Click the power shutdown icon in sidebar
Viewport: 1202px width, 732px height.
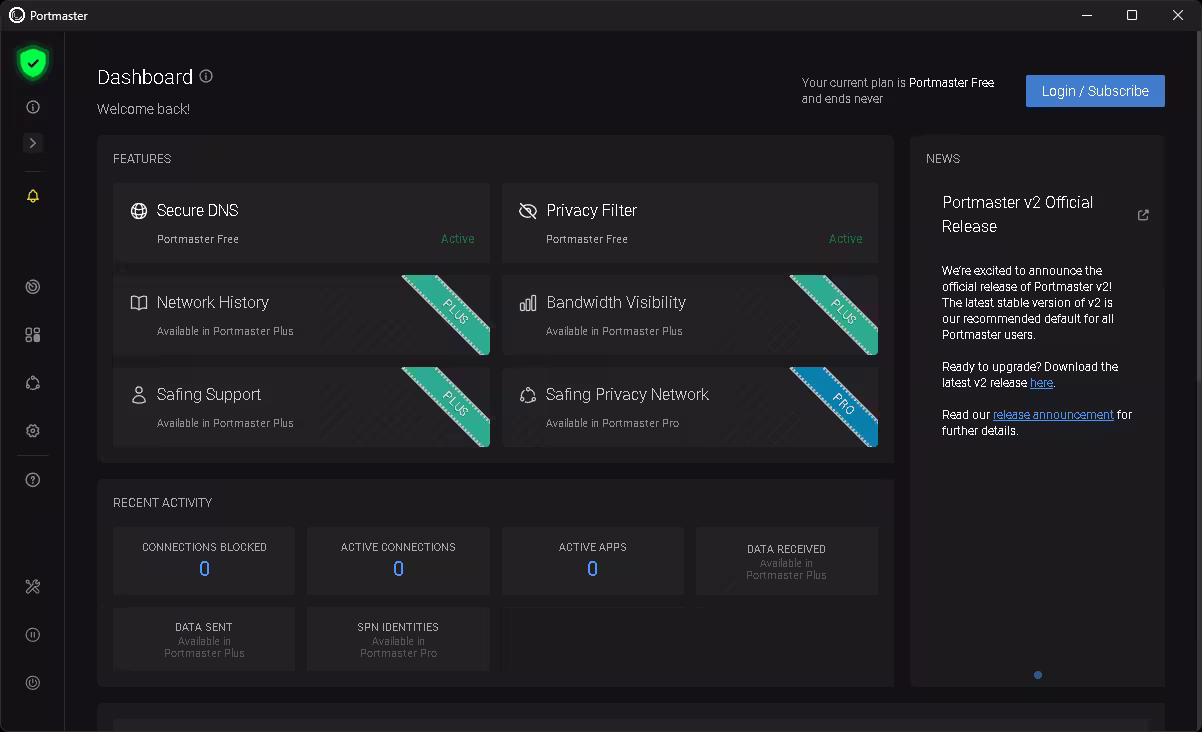tap(33, 683)
